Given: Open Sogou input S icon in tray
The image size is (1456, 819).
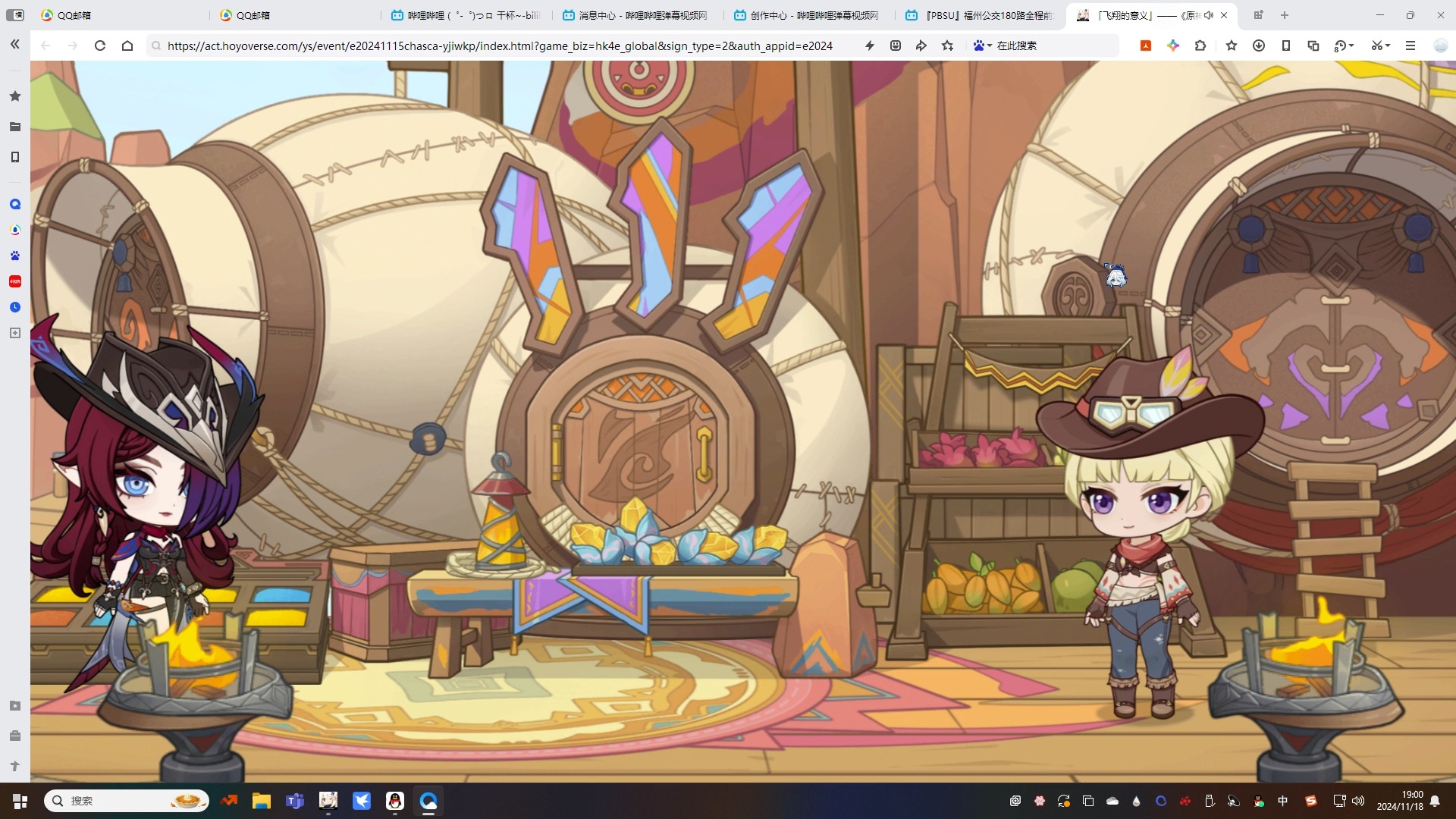Looking at the screenshot, I should point(1310,801).
